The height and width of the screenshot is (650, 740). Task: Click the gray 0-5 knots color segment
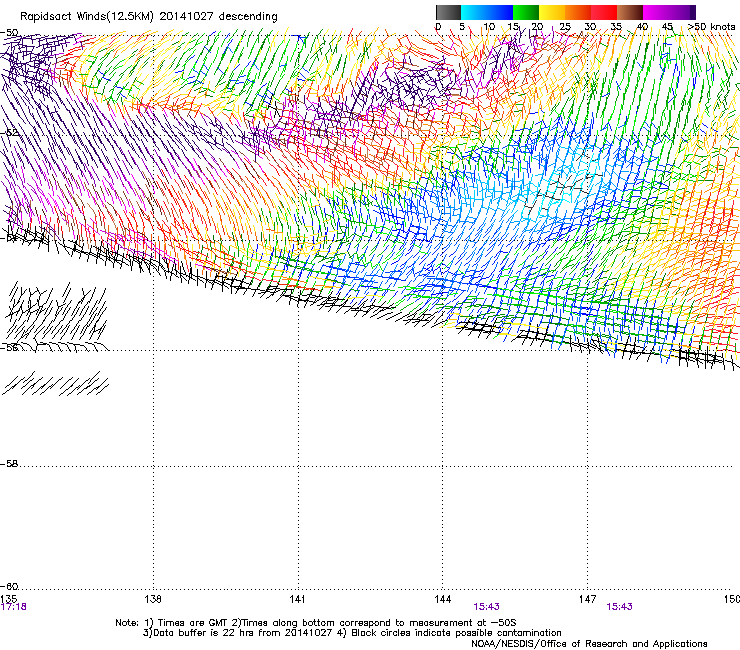(448, 12)
